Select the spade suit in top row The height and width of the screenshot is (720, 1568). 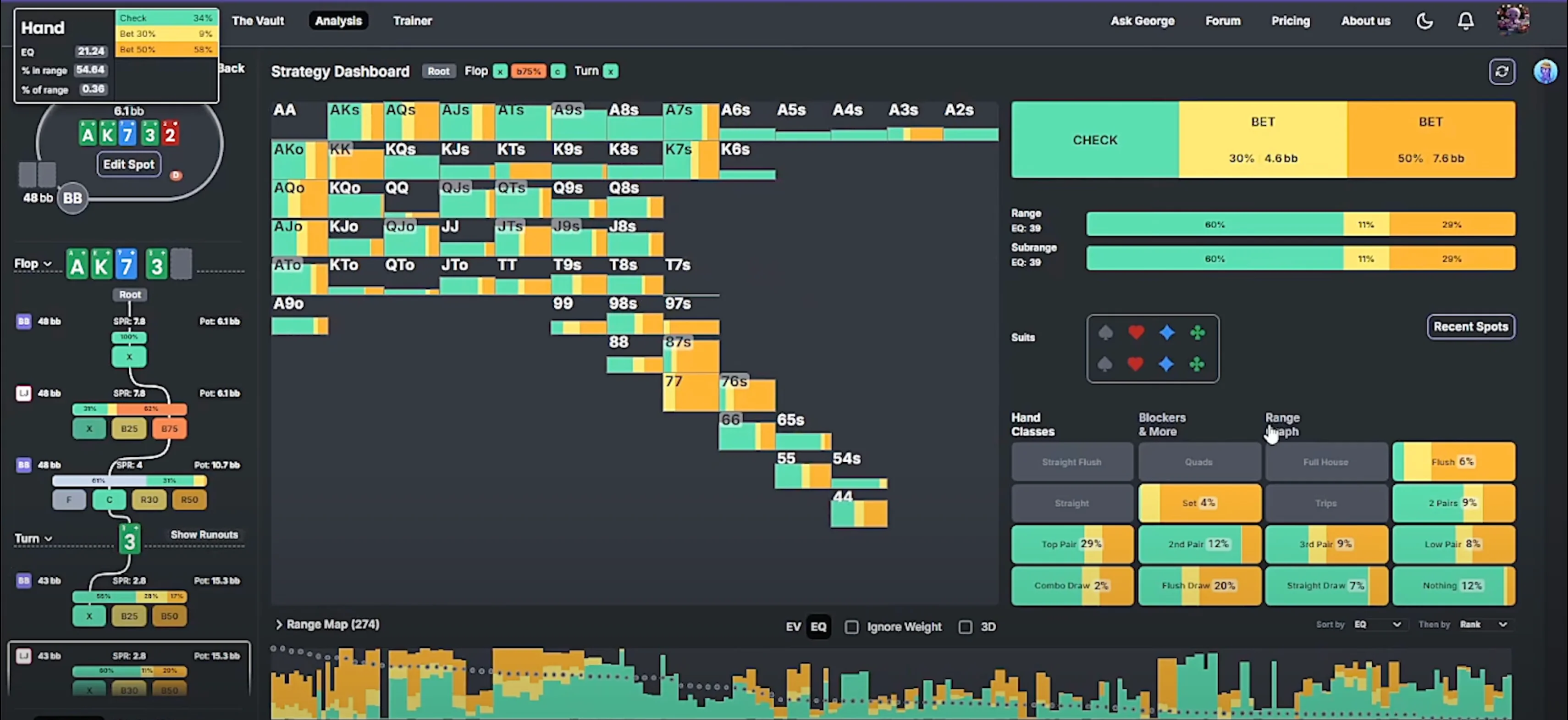point(1105,332)
